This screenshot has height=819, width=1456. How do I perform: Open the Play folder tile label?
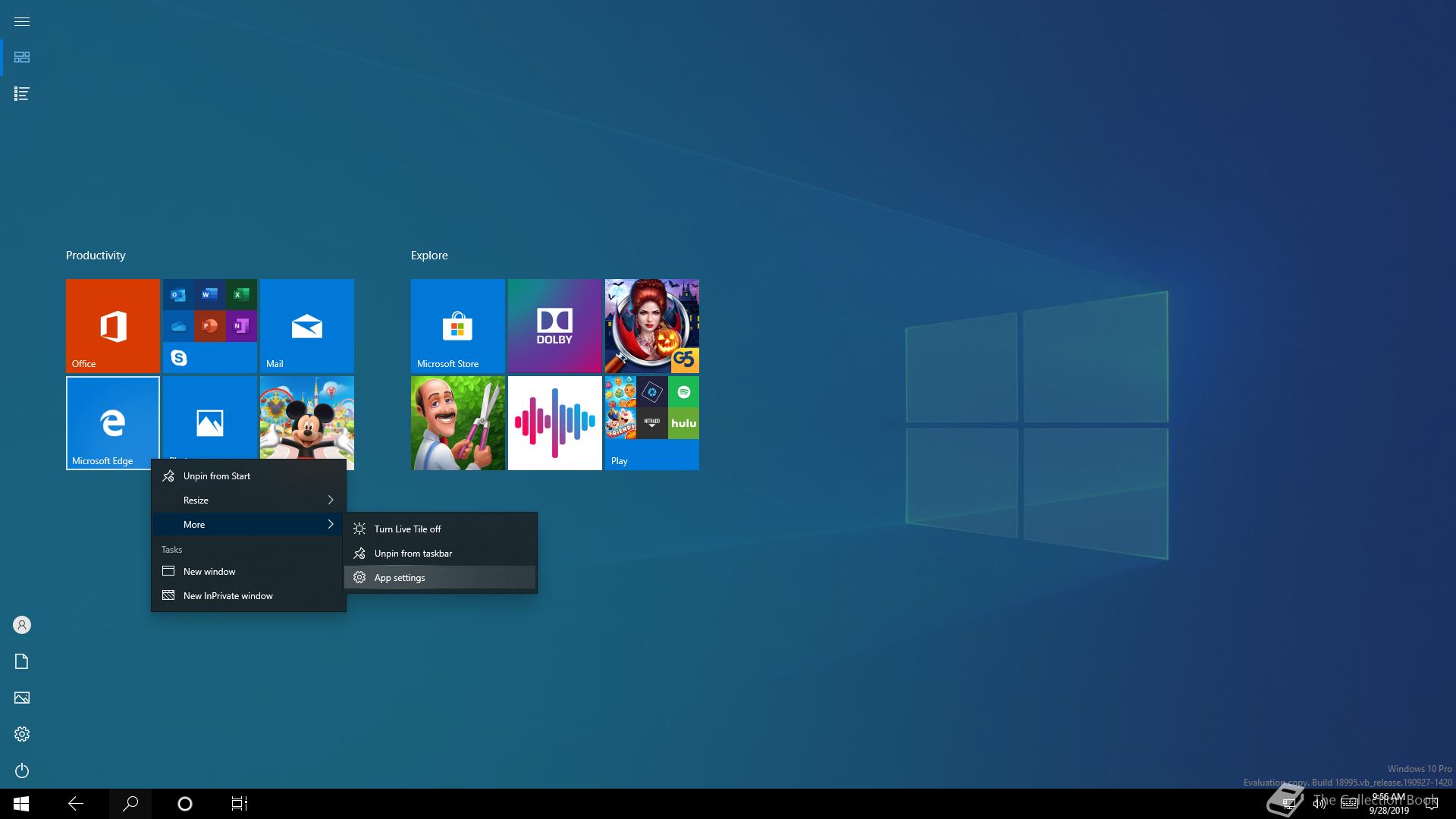(620, 461)
